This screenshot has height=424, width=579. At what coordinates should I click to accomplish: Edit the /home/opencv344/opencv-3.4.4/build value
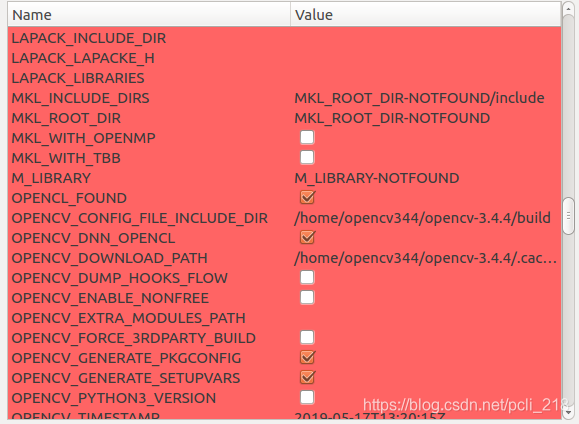(x=422, y=218)
